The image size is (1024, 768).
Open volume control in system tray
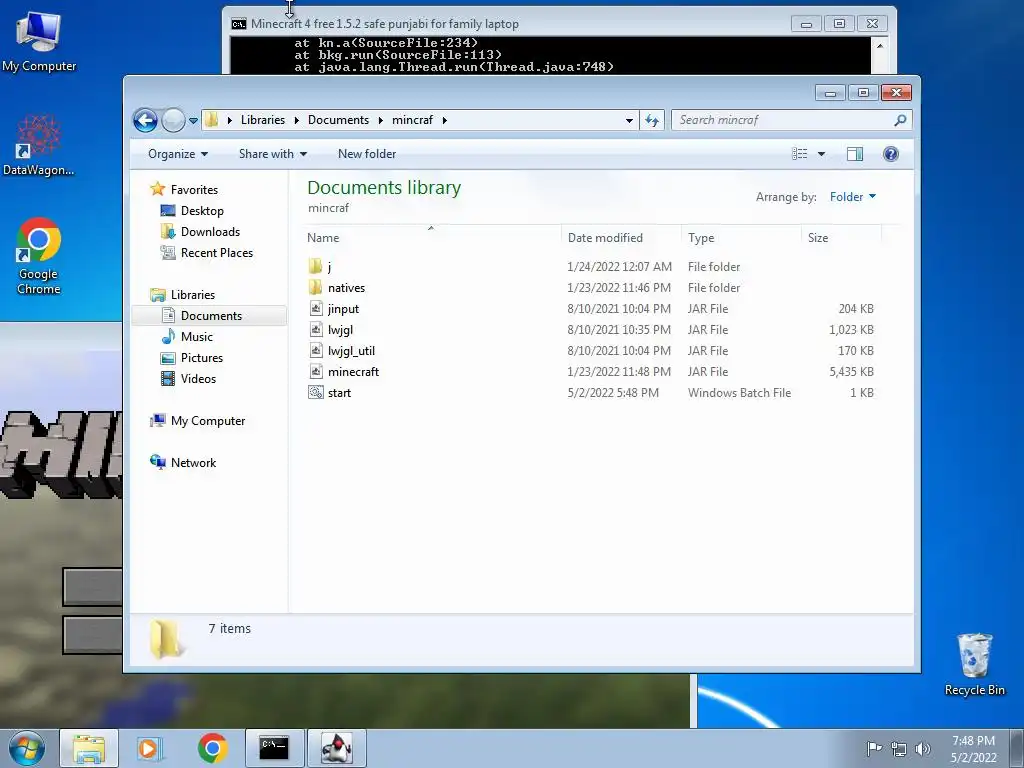point(922,749)
